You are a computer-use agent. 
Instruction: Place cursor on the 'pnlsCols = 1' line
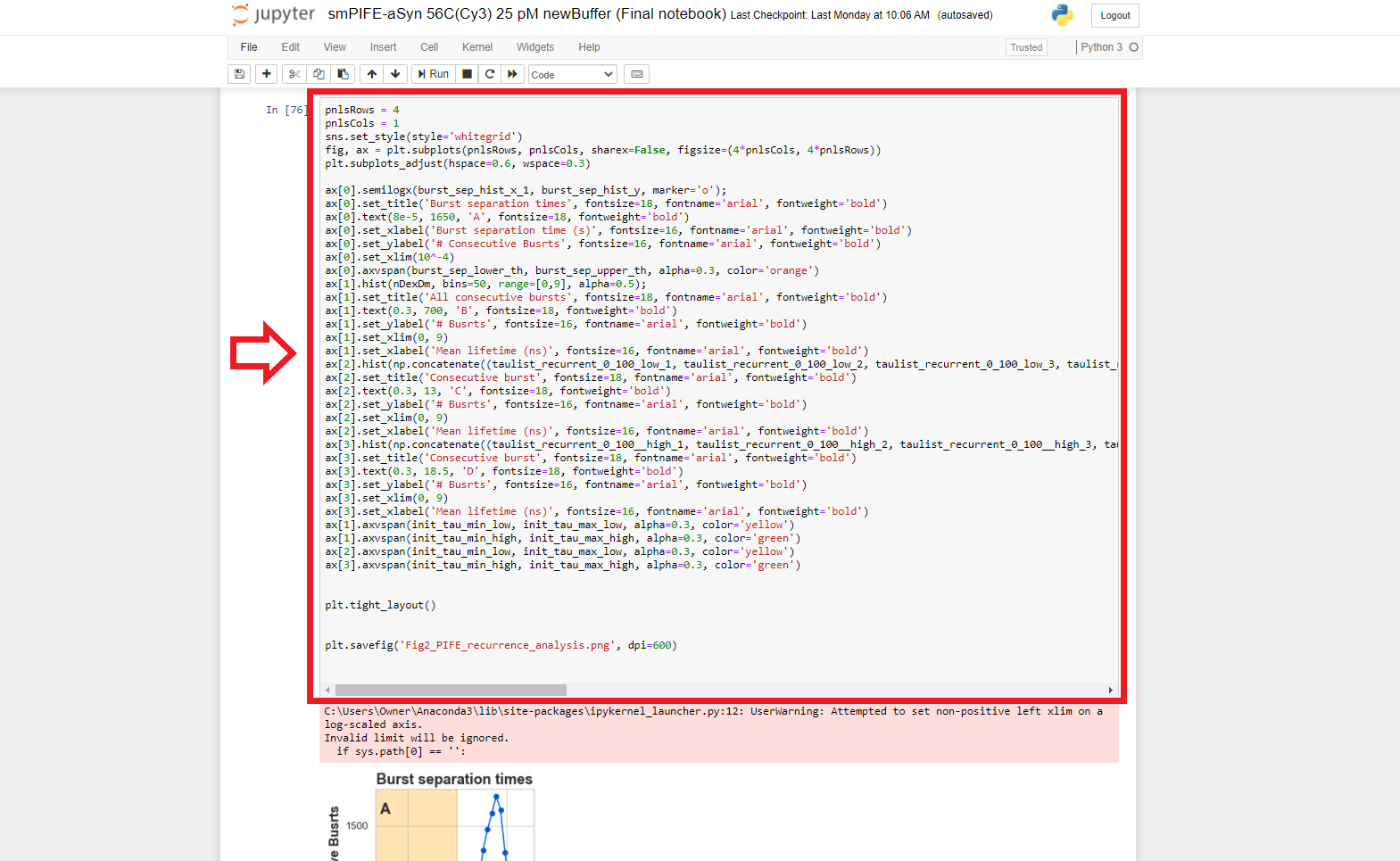click(362, 123)
